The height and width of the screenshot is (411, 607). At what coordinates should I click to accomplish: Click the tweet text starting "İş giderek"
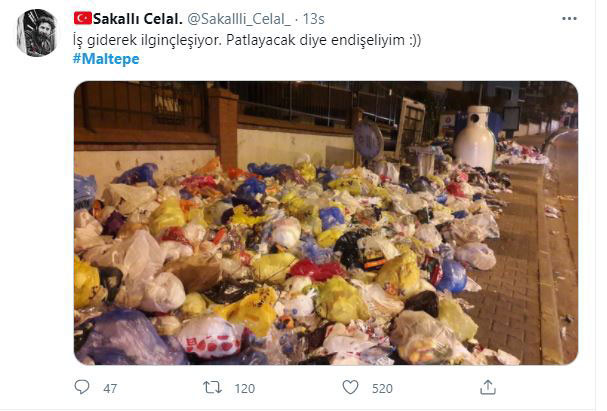point(247,40)
